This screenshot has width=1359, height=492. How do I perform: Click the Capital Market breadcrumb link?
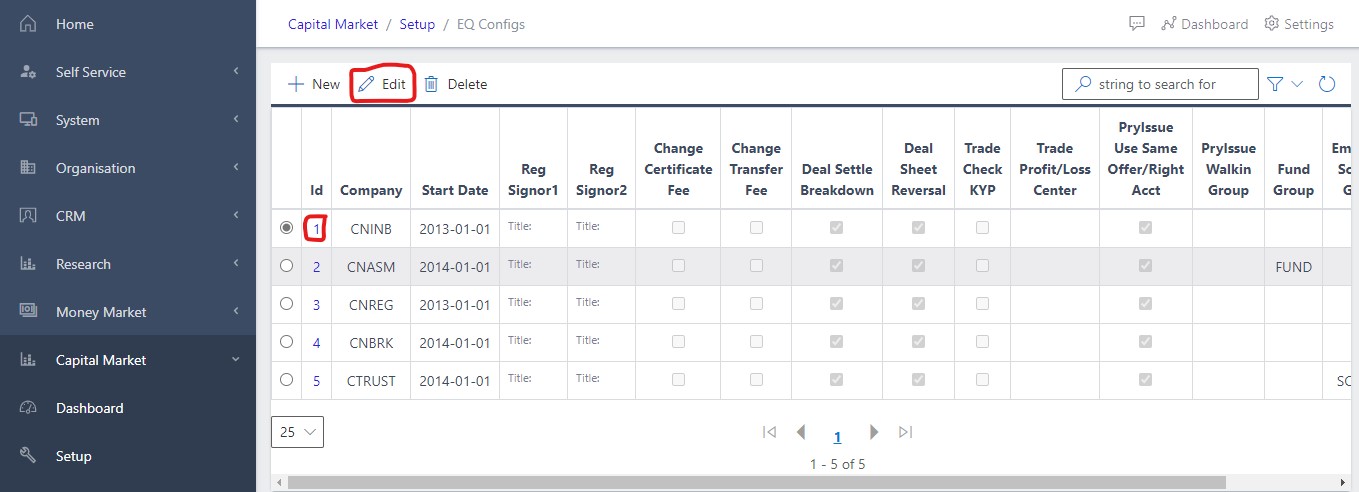333,24
